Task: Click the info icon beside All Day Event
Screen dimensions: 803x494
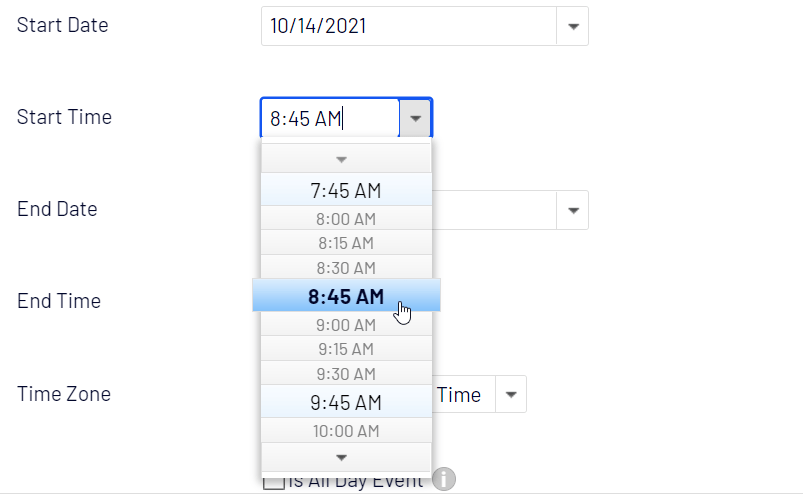Action: point(444,480)
